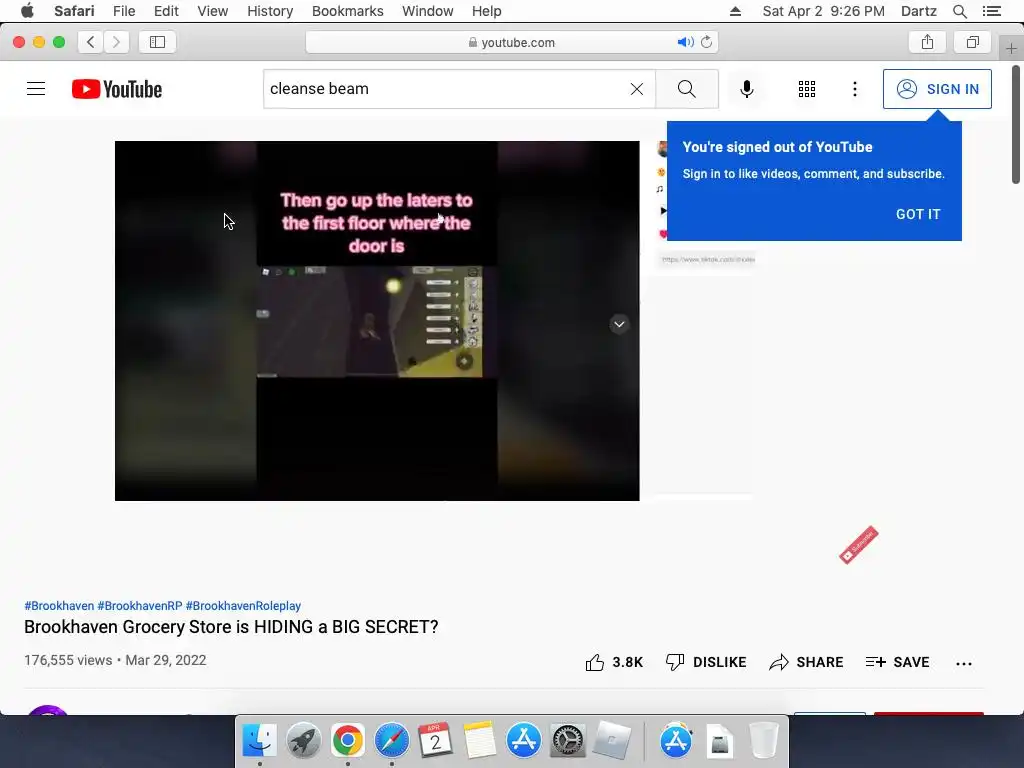The image size is (1024, 768).
Task: Open Calendar from the Dock
Action: pos(435,741)
